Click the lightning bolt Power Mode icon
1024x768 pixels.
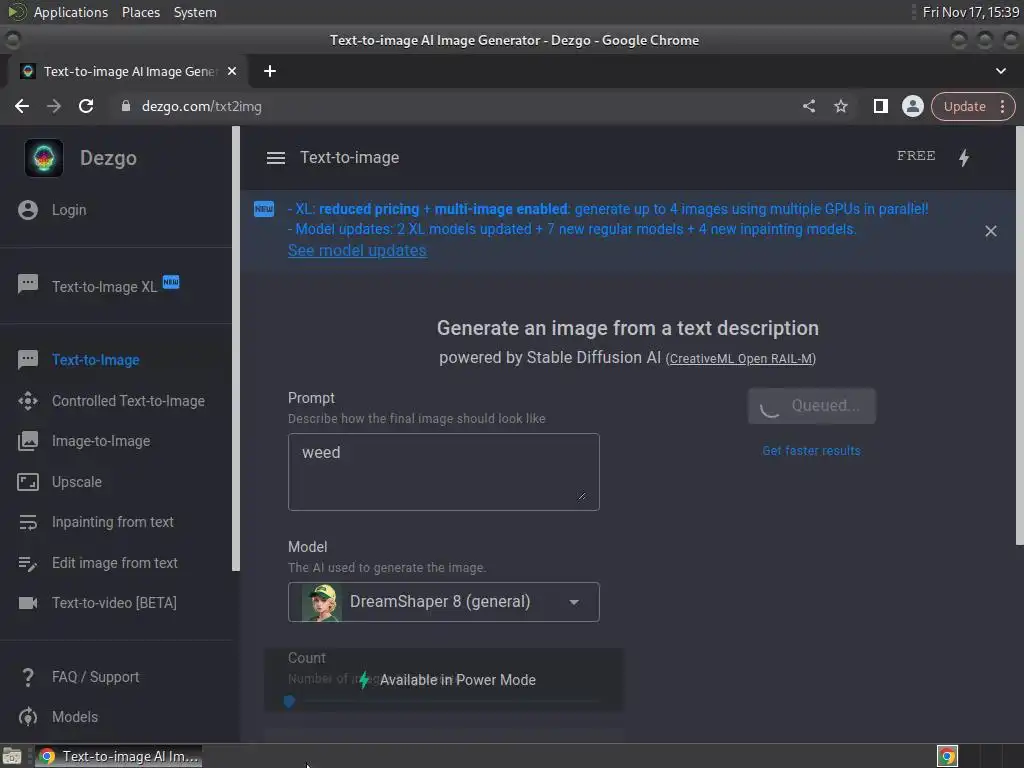click(x=964, y=157)
